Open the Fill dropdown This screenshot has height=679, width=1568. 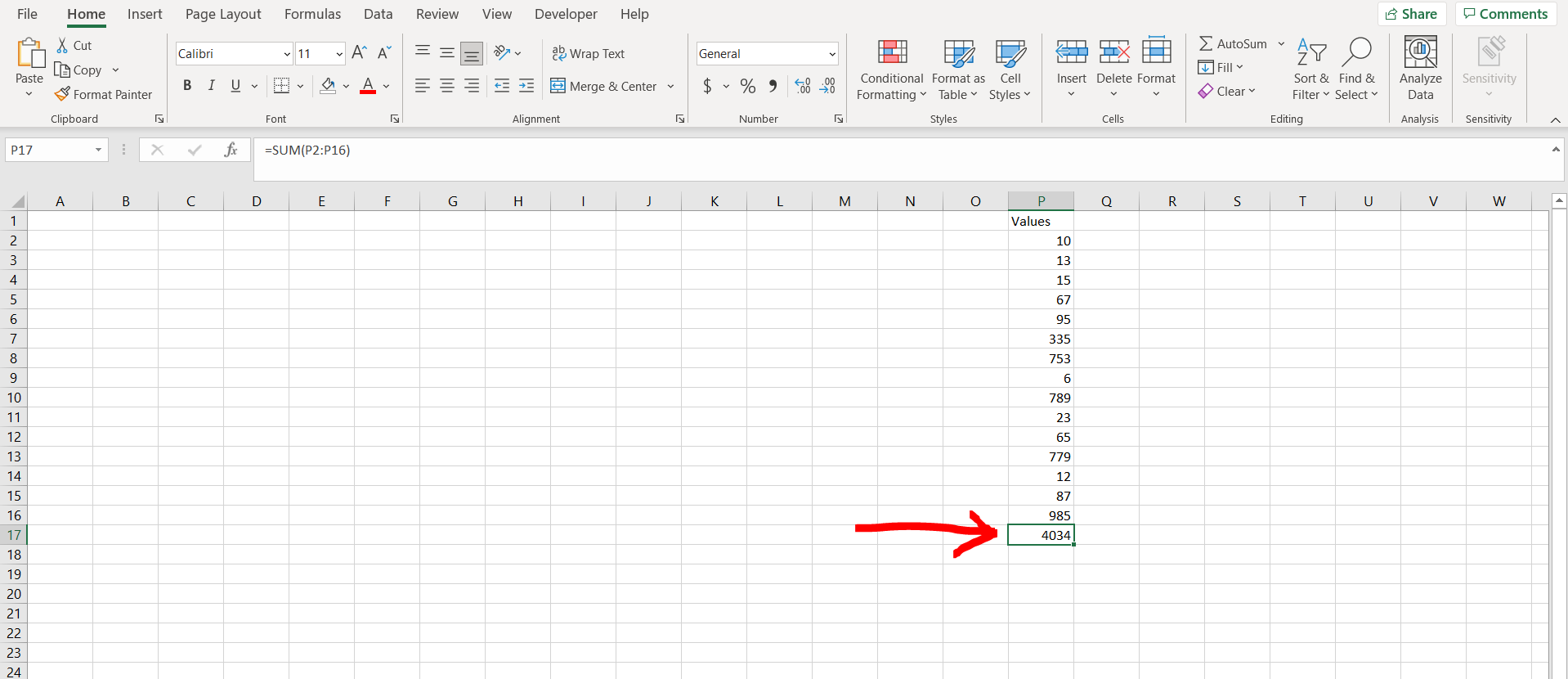(1221, 68)
